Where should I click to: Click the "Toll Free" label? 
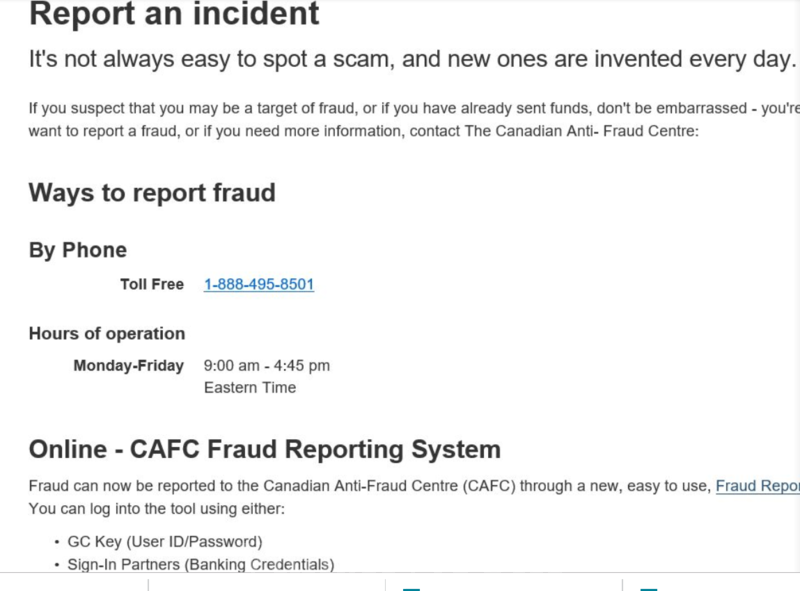(152, 285)
